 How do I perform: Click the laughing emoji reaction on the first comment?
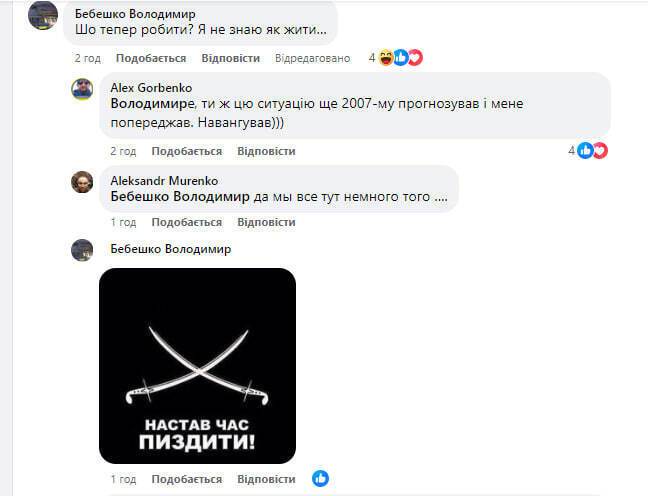click(386, 57)
